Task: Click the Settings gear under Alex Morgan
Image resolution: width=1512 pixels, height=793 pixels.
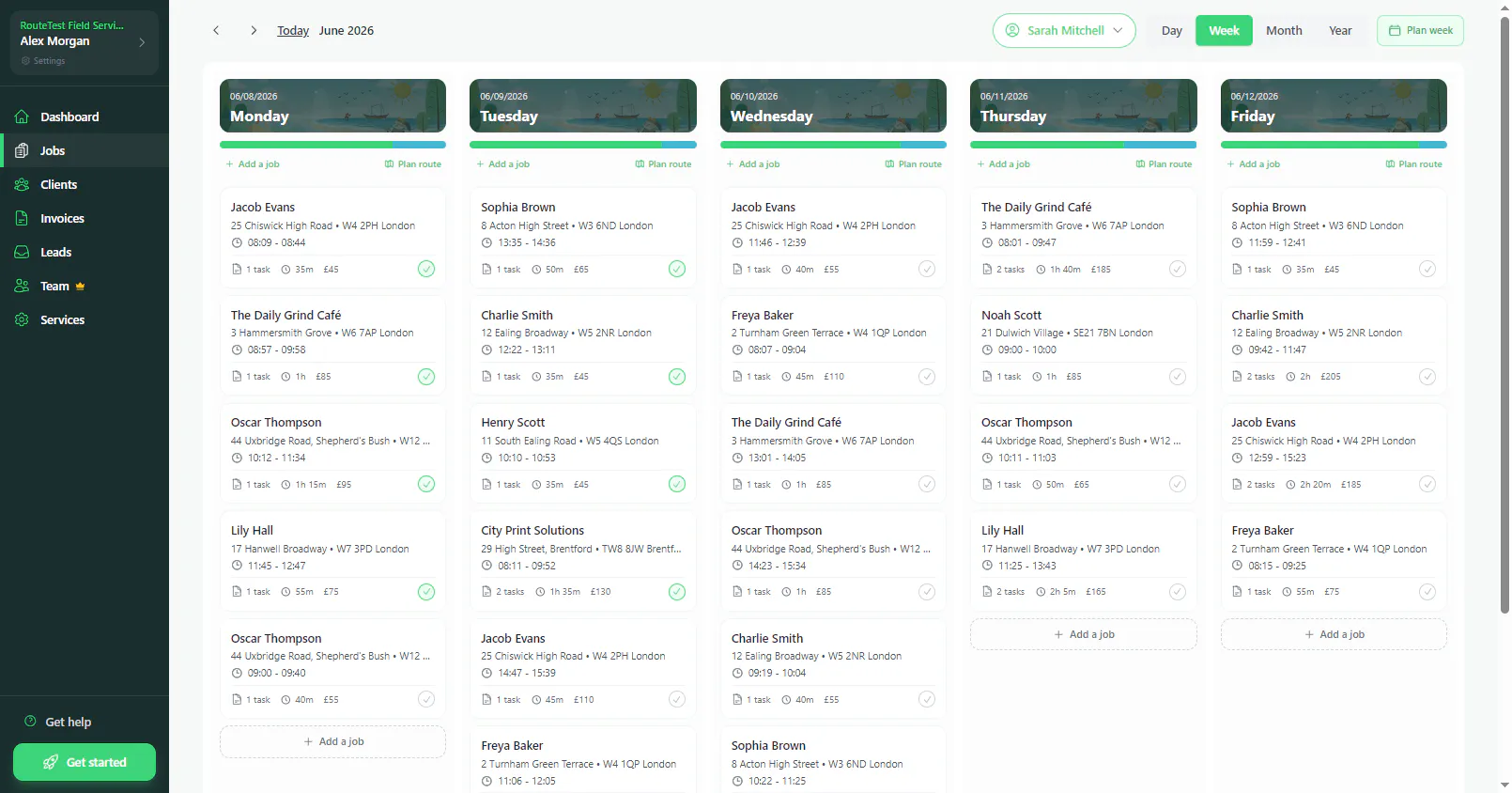Action: 25,61
